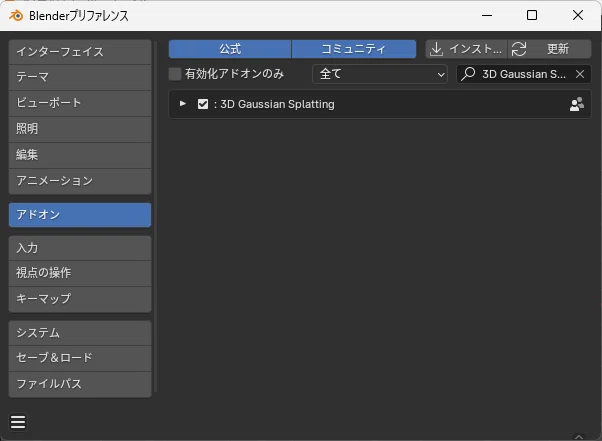Open the テーマ preferences section
The image size is (602, 441).
pyautogui.click(x=80, y=77)
